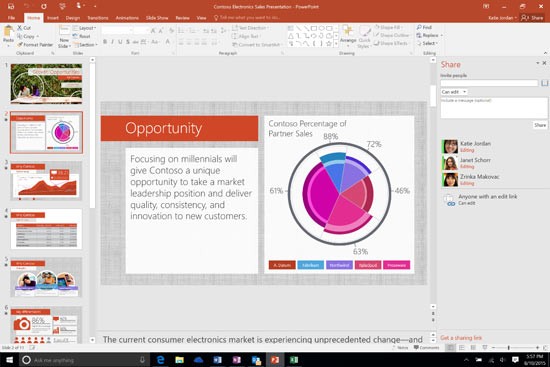The height and width of the screenshot is (367, 550).
Task: Launch Excel from the taskbar
Action: click(x=294, y=360)
